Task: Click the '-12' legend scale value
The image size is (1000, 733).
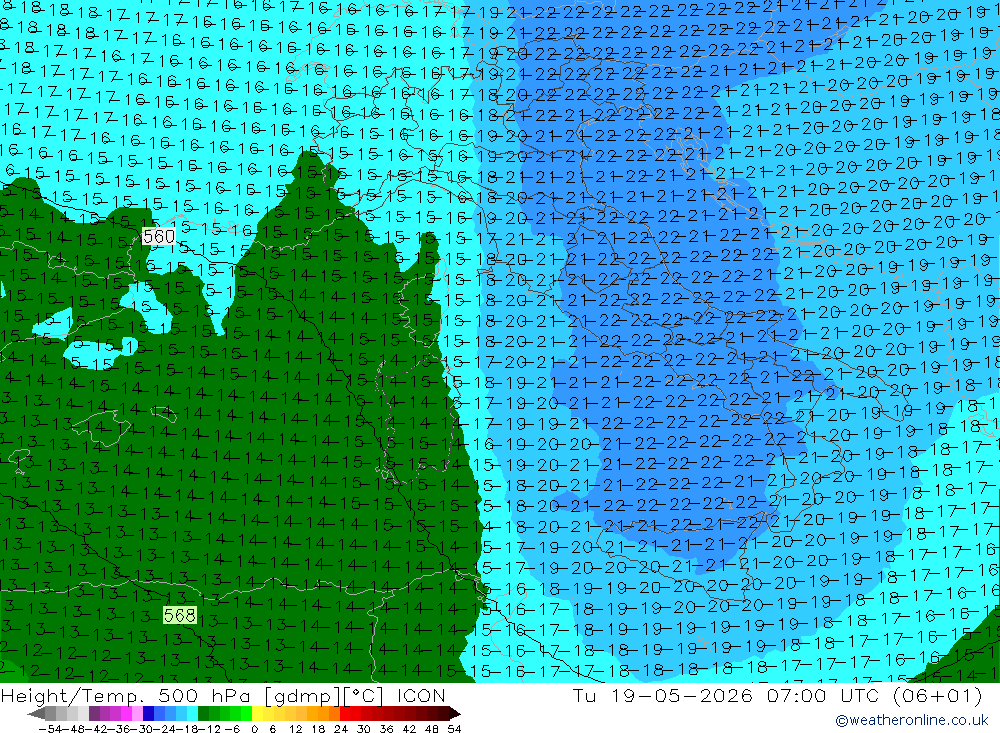Action: (210, 729)
